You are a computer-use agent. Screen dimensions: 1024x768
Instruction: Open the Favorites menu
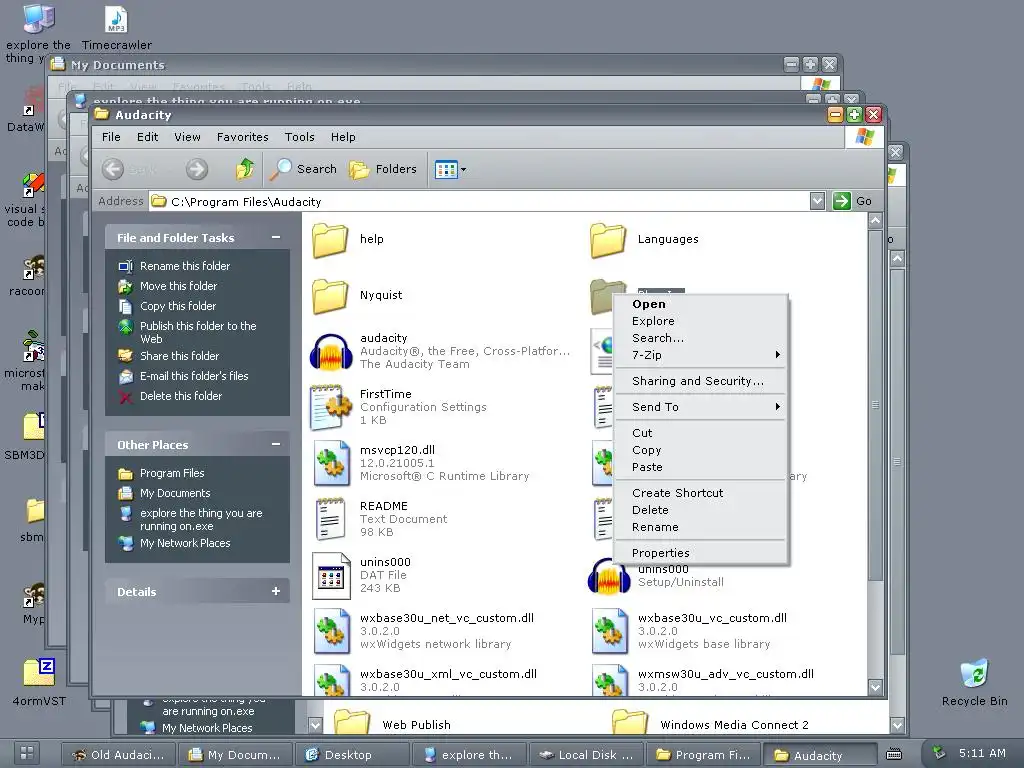[243, 137]
